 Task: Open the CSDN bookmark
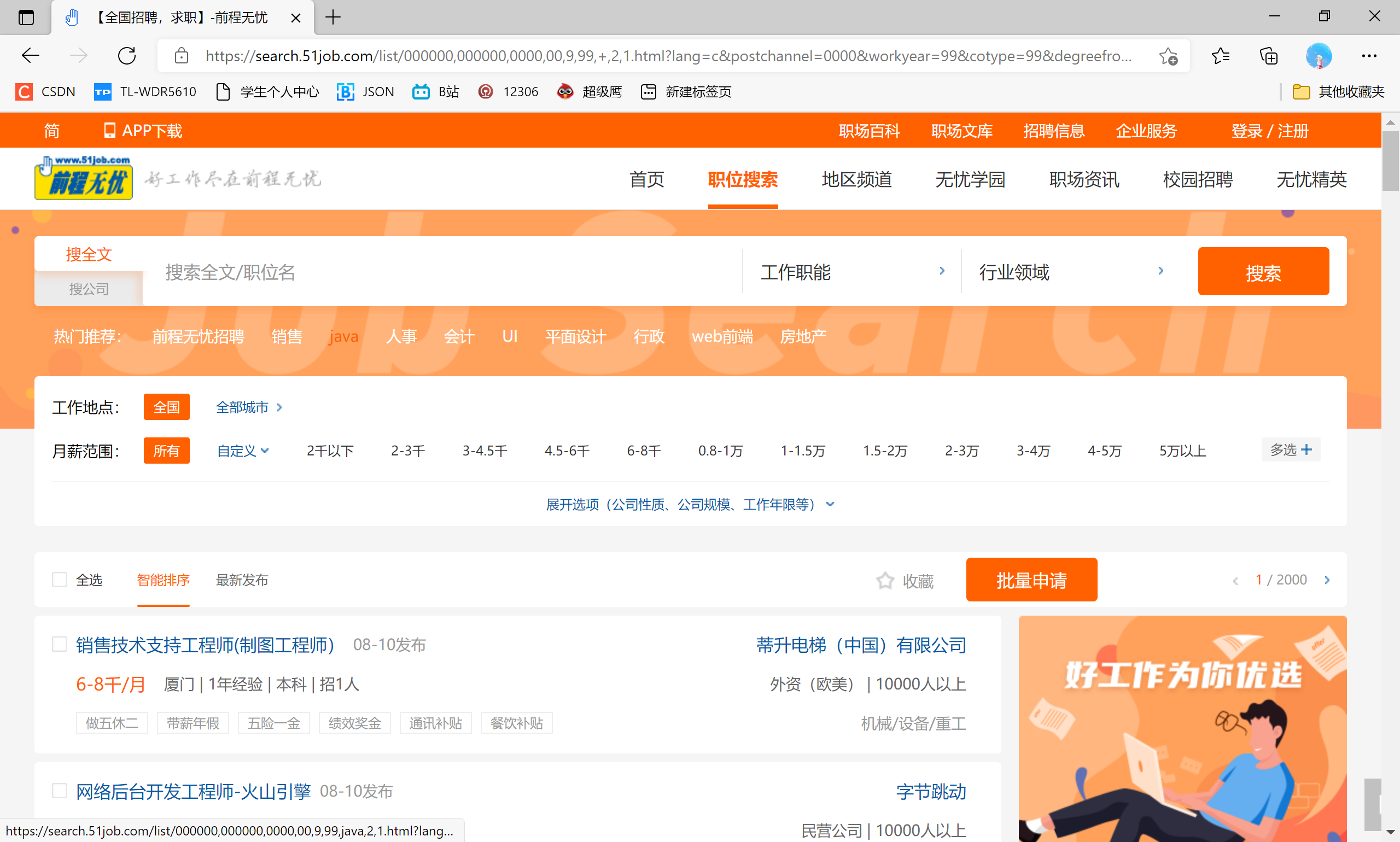[44, 91]
